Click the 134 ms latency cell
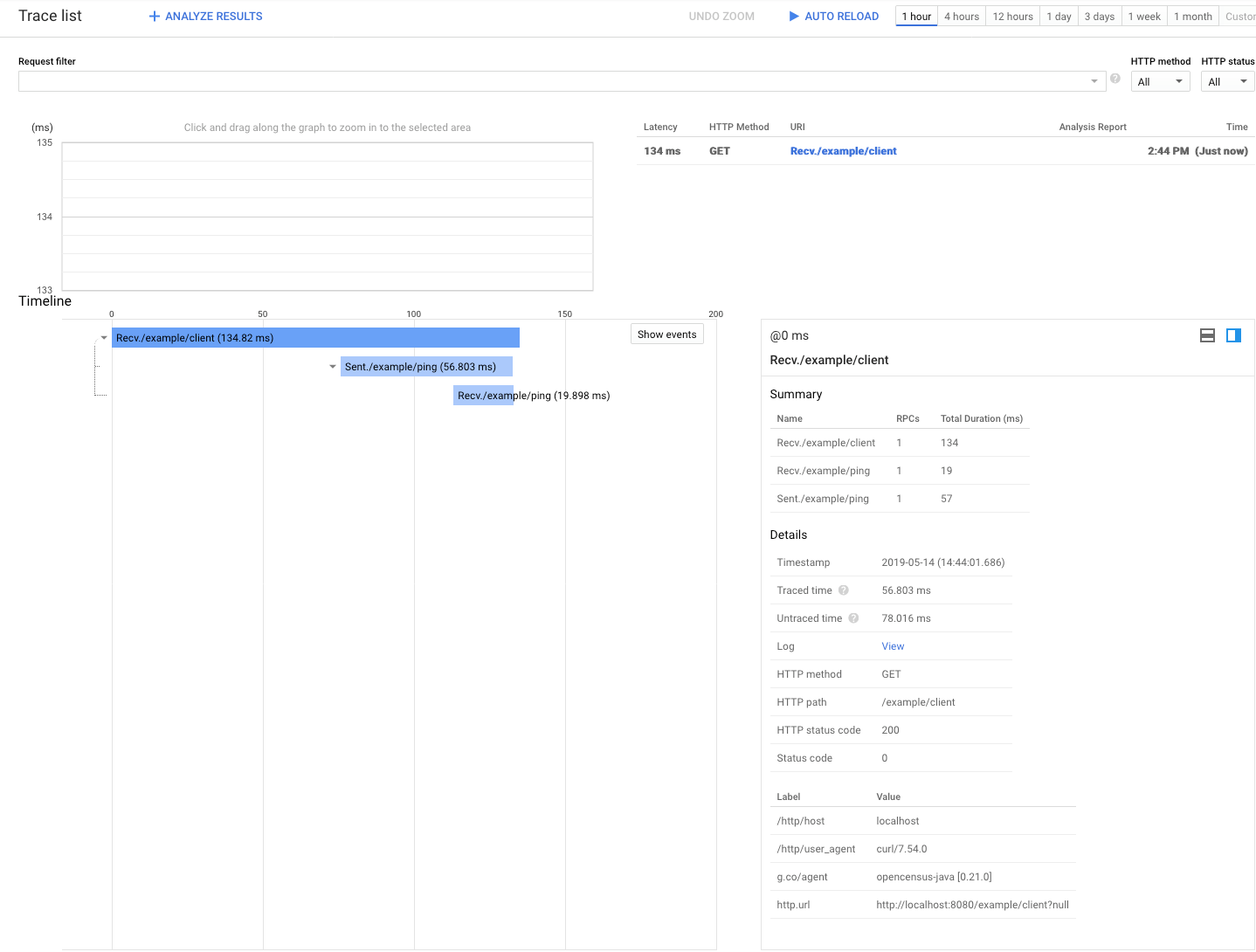The height and width of the screenshot is (952, 1256). pyautogui.click(x=662, y=151)
